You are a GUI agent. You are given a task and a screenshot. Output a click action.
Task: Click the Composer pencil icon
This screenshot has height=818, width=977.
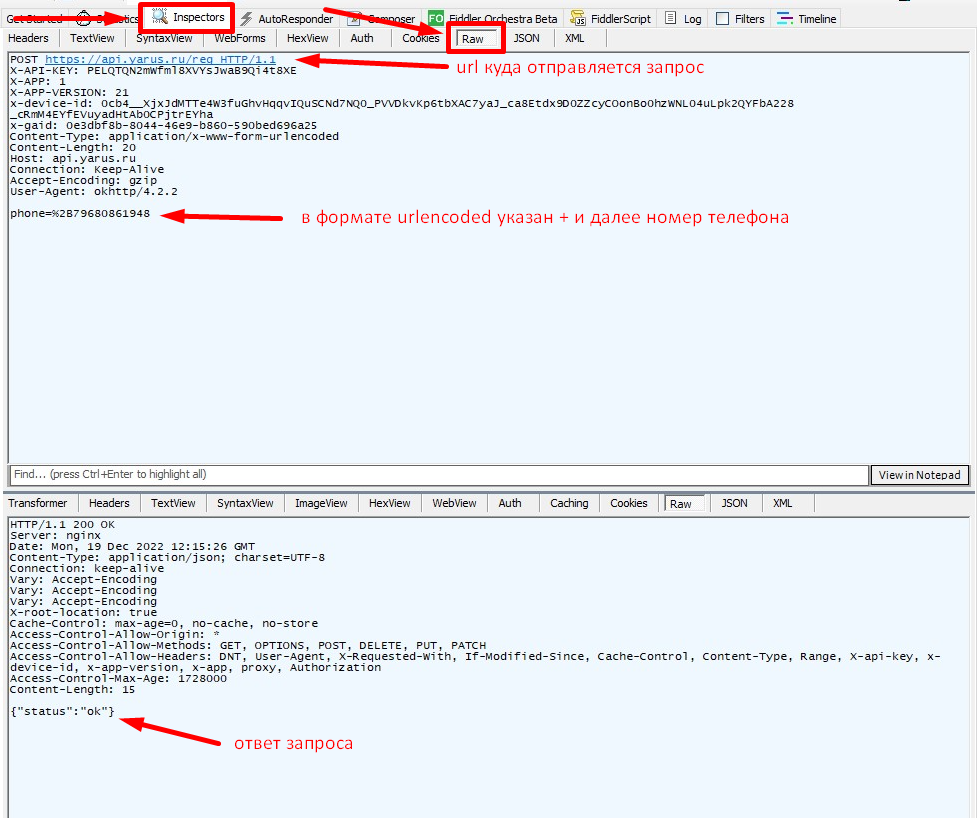(x=354, y=19)
